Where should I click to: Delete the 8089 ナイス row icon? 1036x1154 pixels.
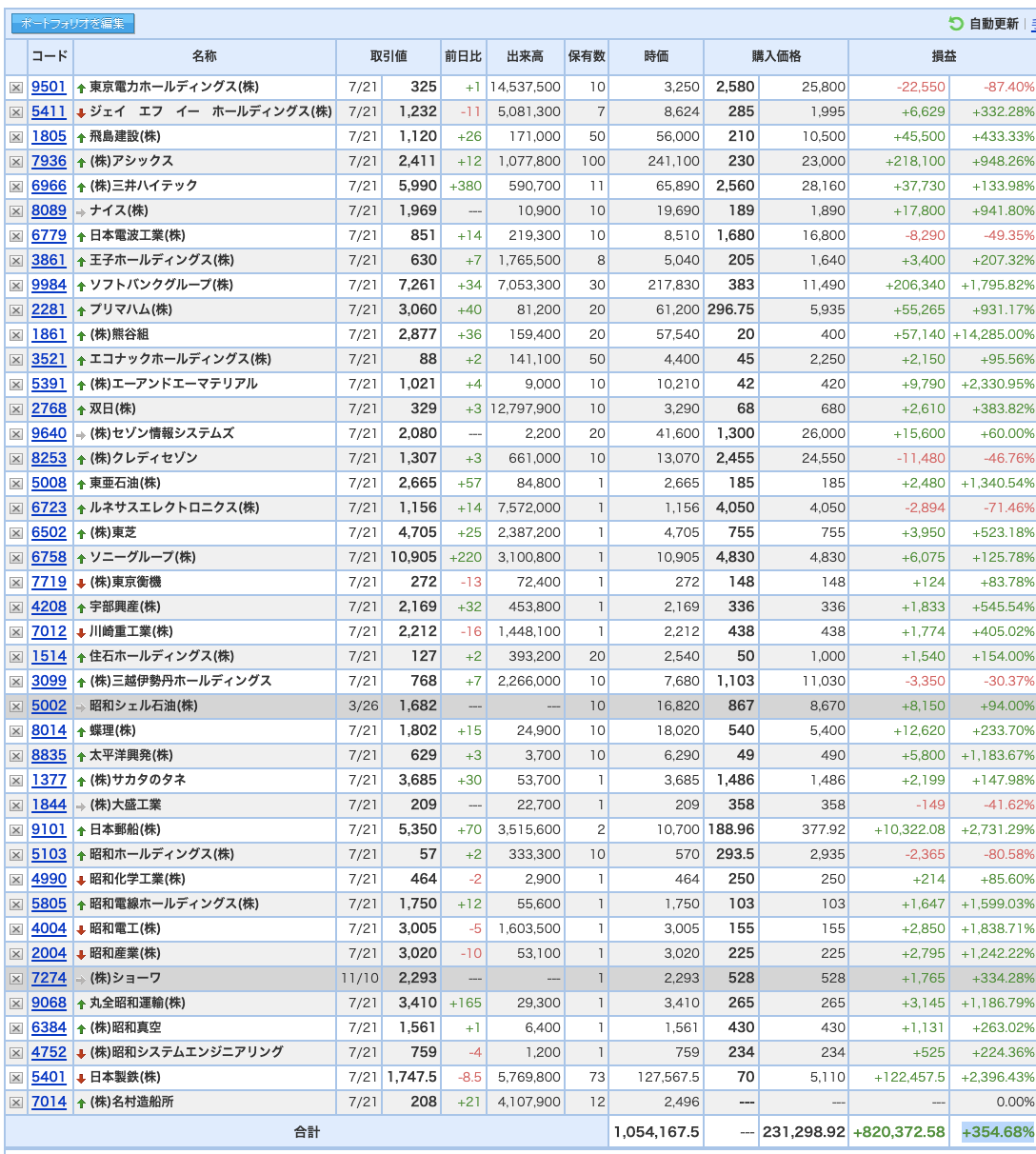tap(16, 211)
